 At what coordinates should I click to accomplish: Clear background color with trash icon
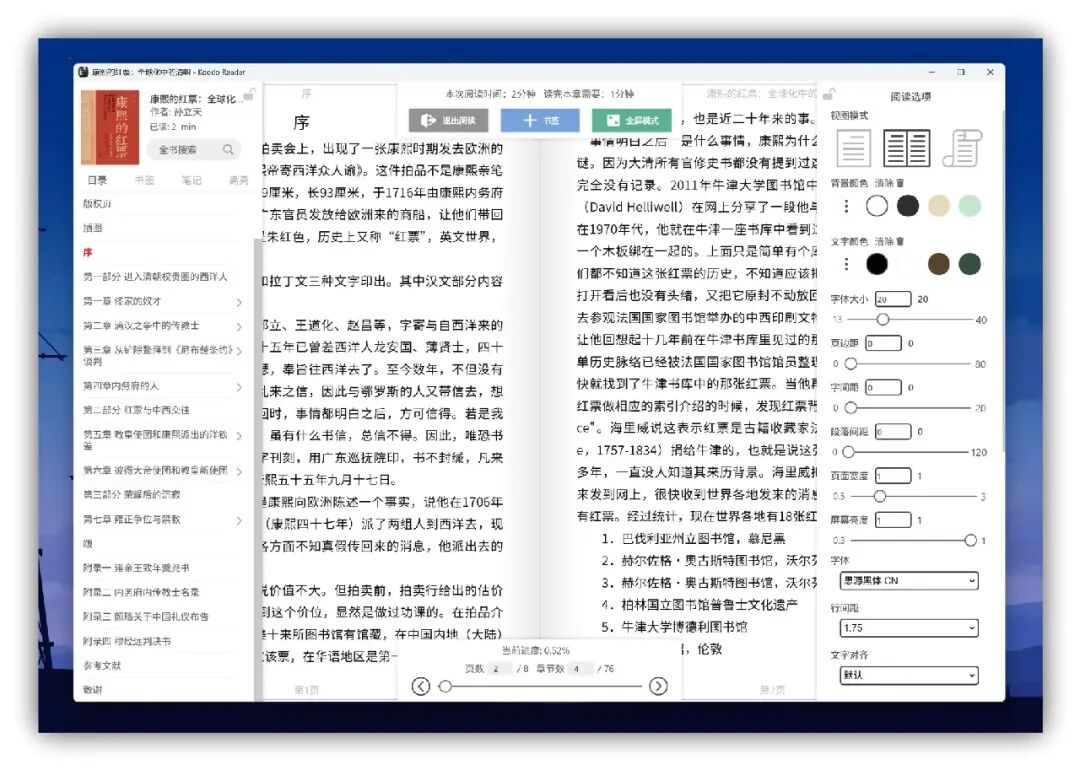pyautogui.click(x=900, y=183)
